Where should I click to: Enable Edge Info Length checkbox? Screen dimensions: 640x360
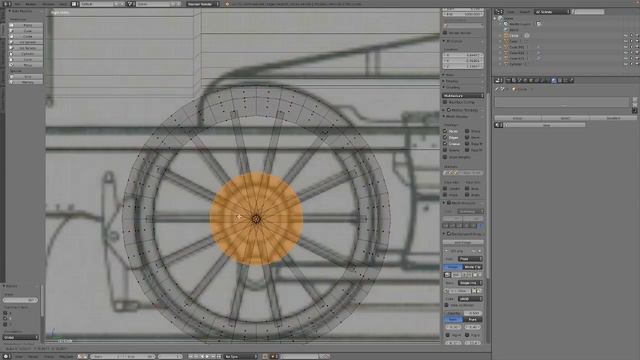click(445, 189)
